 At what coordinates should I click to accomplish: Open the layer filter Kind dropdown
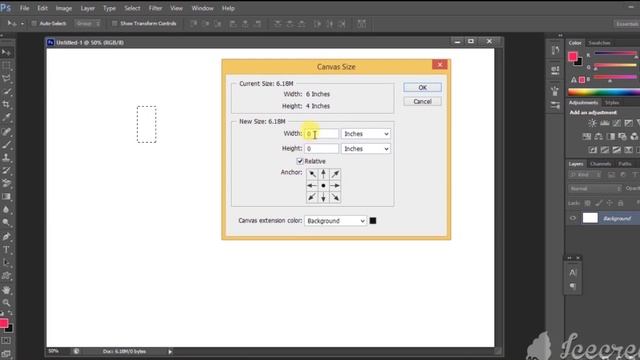point(585,175)
